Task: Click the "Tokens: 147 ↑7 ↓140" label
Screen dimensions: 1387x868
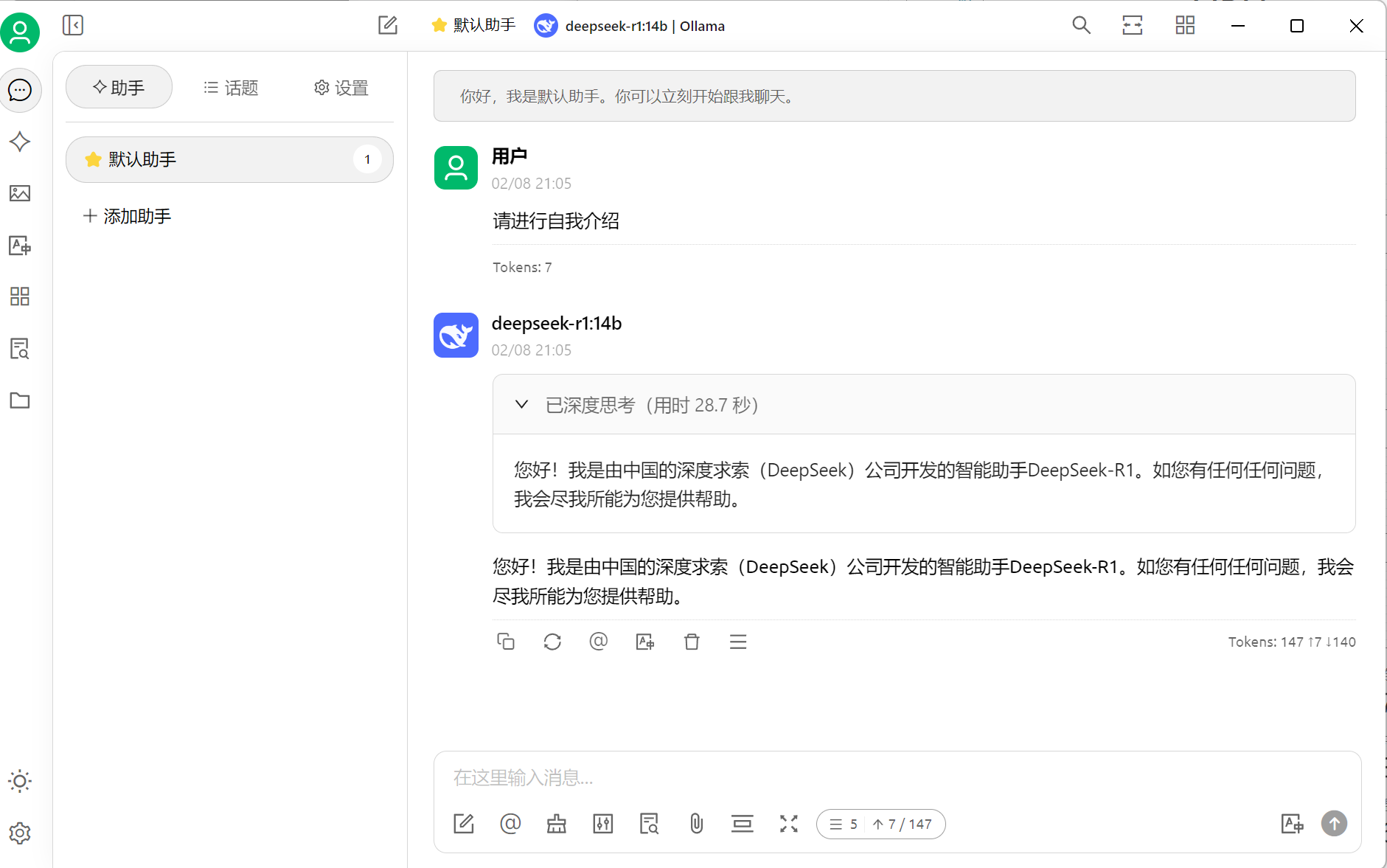Action: click(x=1292, y=642)
